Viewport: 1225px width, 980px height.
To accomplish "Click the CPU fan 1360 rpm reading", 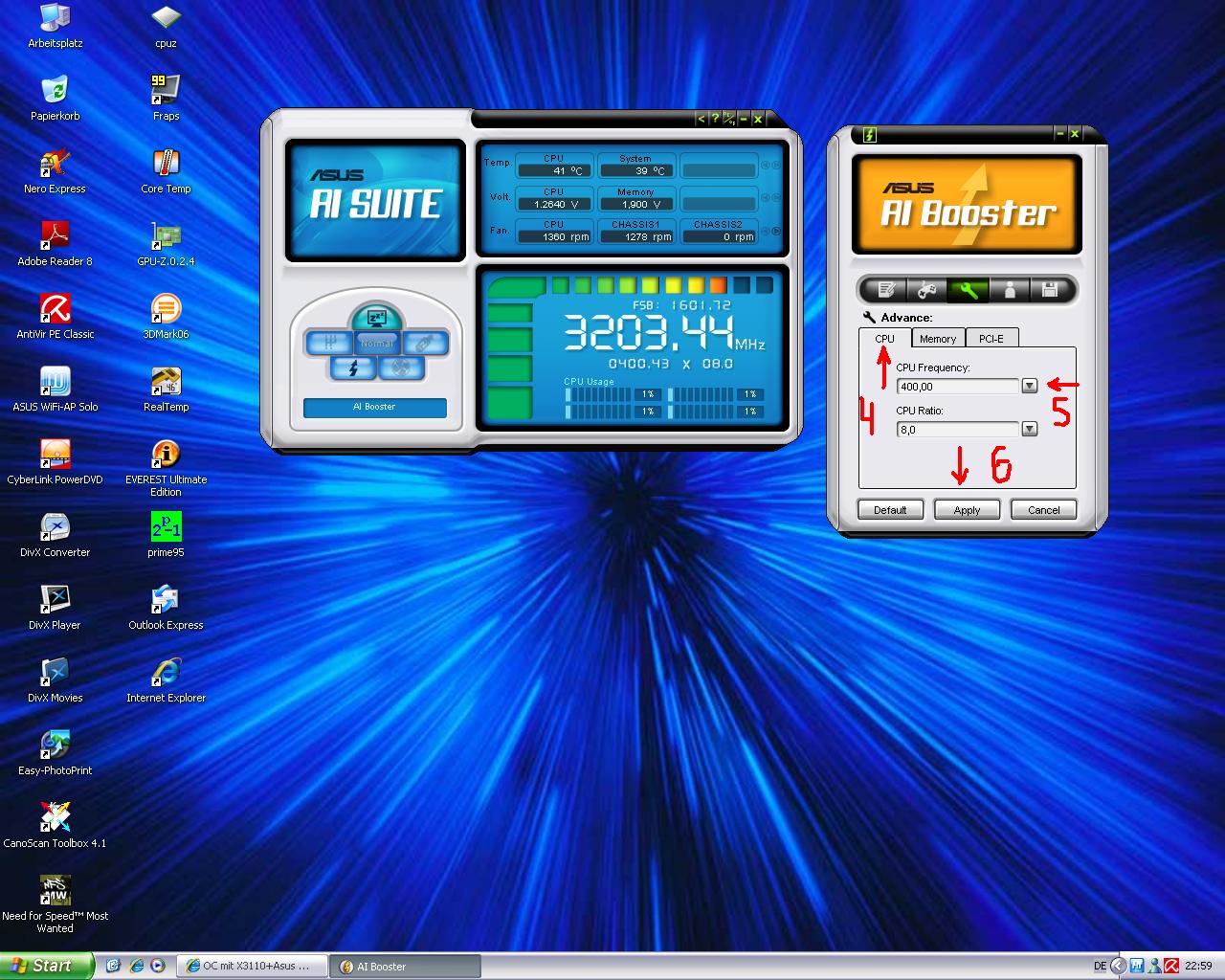I will click(554, 236).
